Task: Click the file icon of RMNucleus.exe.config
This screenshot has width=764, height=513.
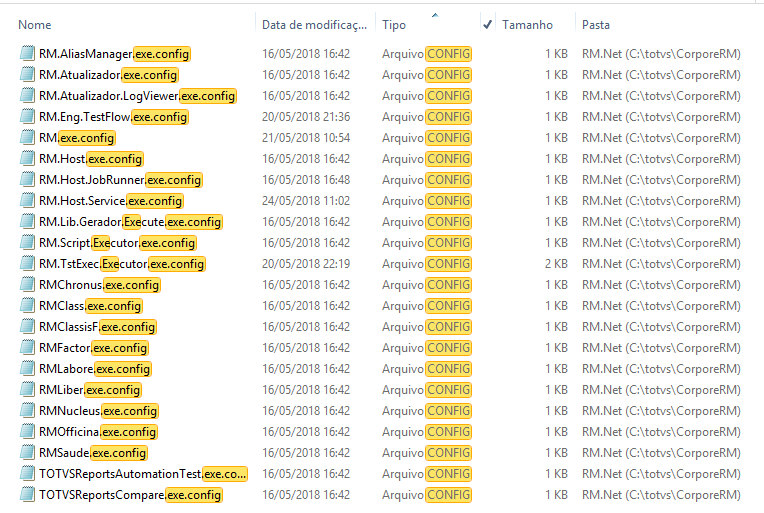Action: [27, 410]
